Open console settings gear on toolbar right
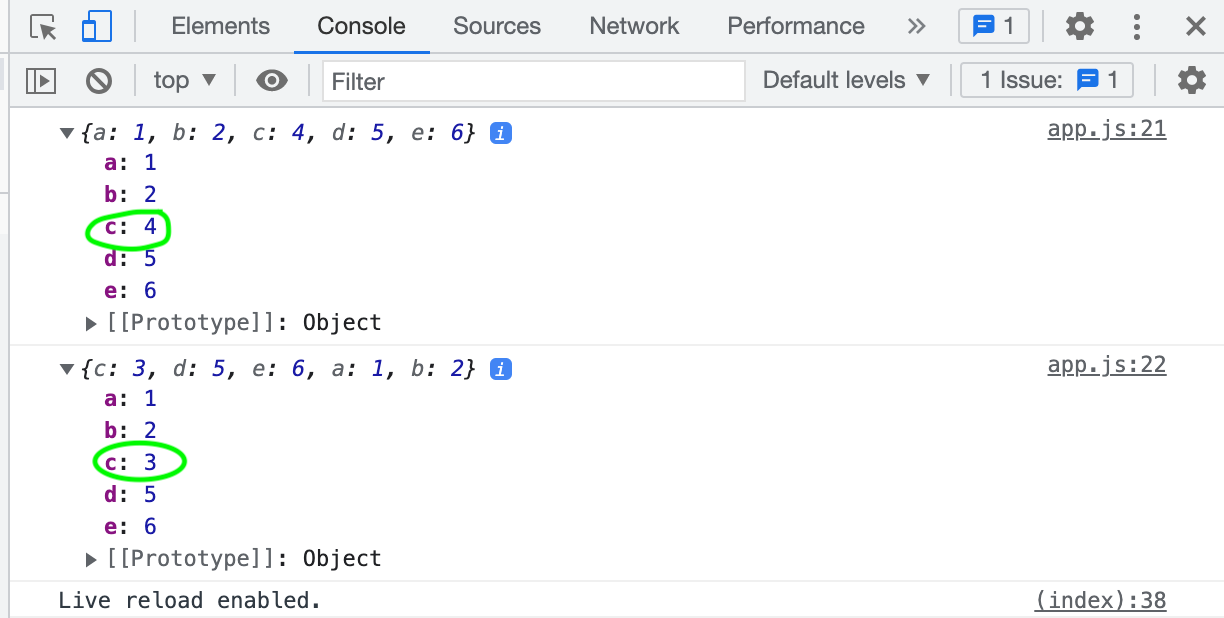 [1191, 80]
